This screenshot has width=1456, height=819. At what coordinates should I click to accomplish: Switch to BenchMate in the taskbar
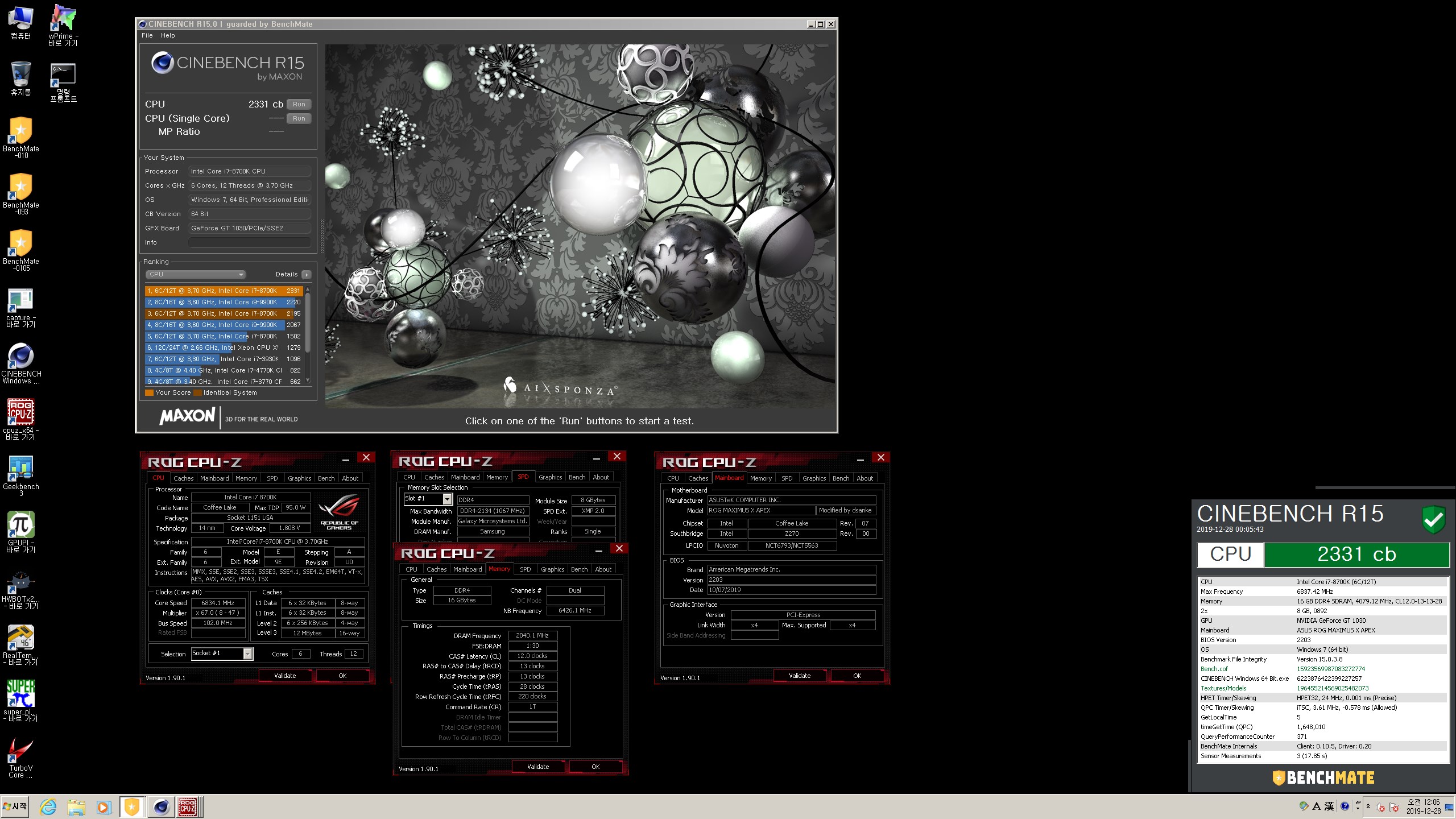132,806
